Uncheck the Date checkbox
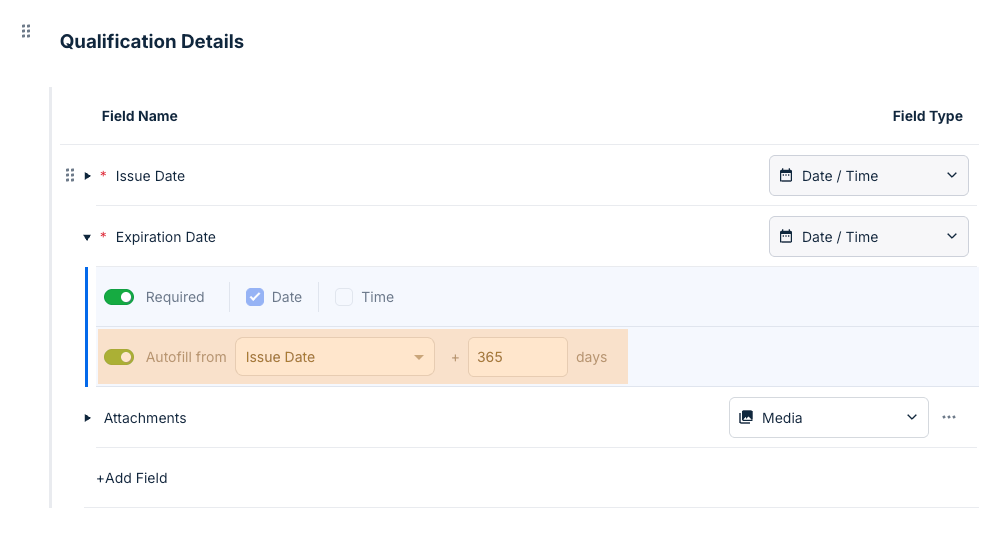This screenshot has height=545, width=997. tap(255, 297)
